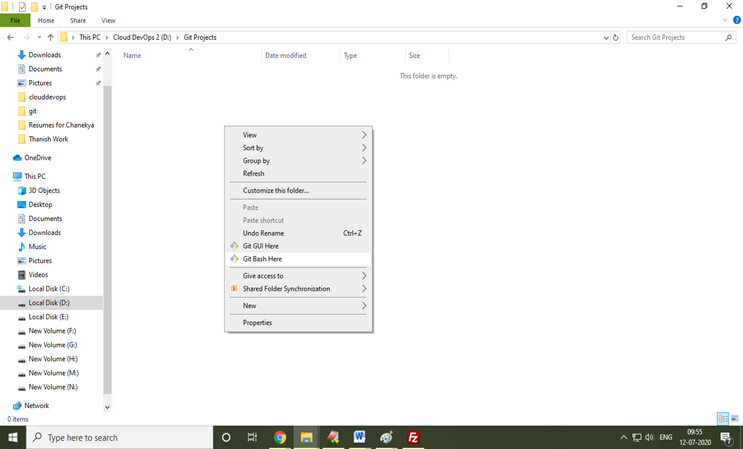Select Properties from the context menu
The height and width of the screenshot is (449, 743).
257,323
